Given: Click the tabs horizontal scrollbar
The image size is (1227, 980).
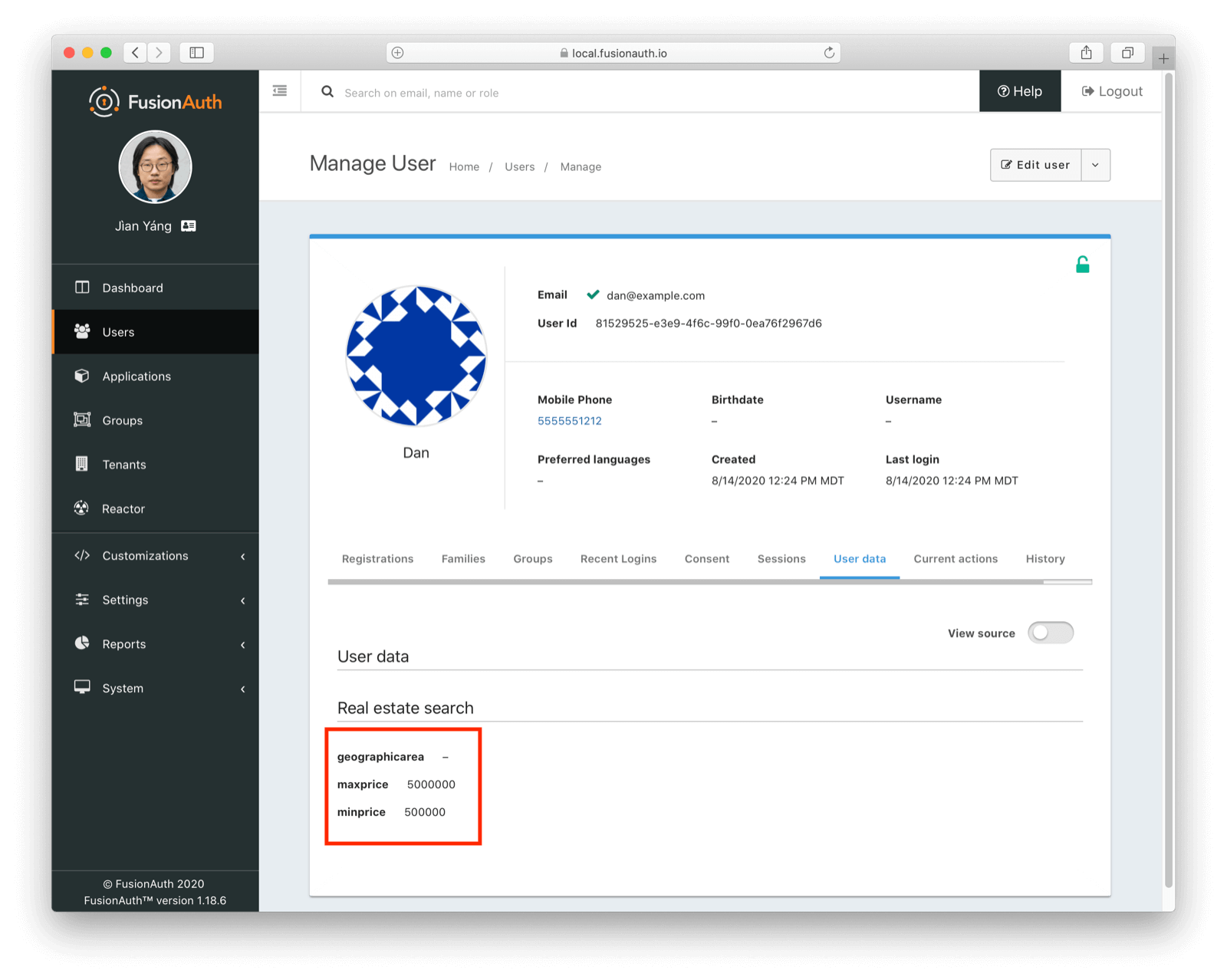Looking at the screenshot, I should click(x=686, y=582).
